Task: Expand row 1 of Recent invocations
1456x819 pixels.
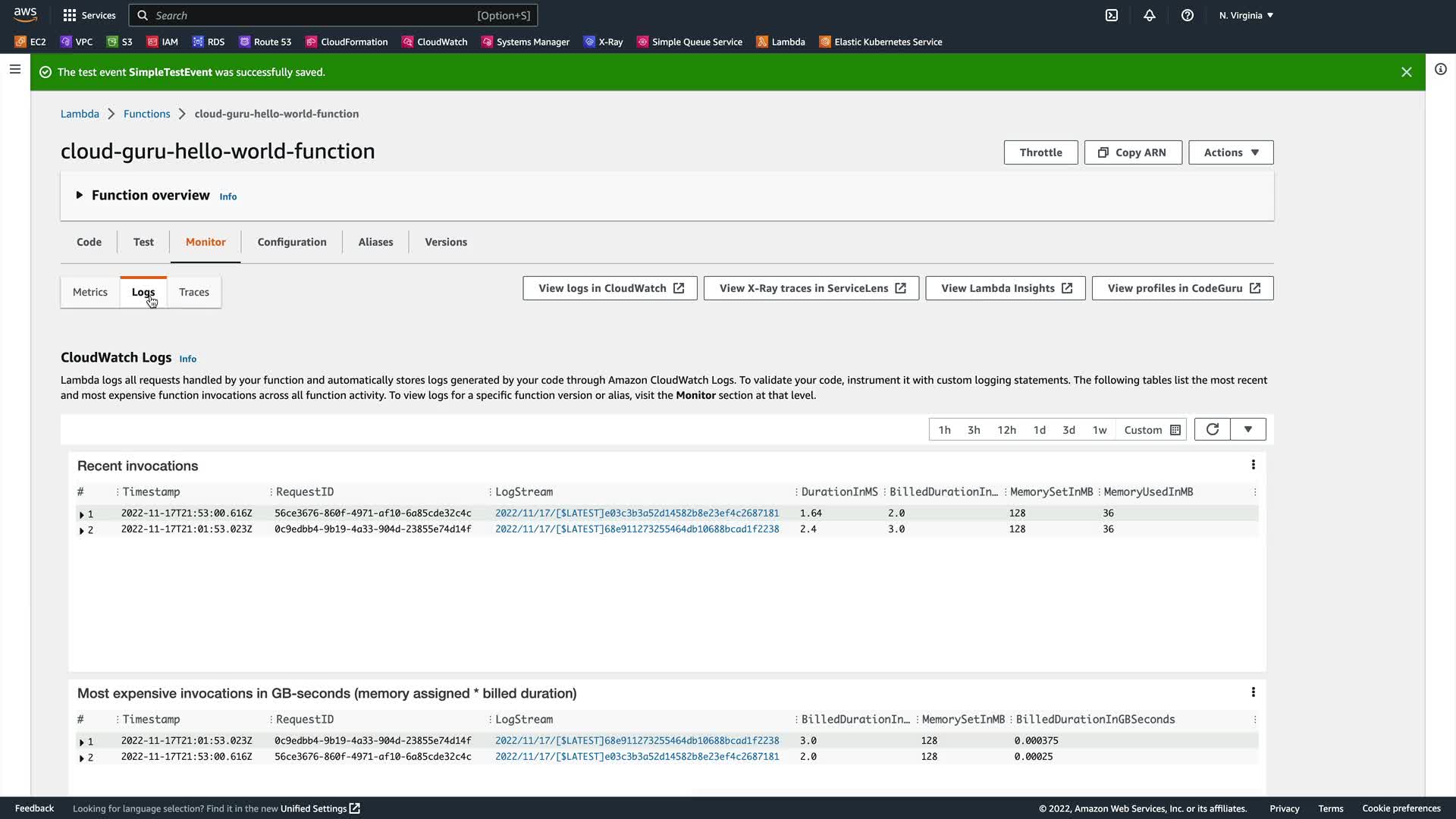Action: coord(82,514)
